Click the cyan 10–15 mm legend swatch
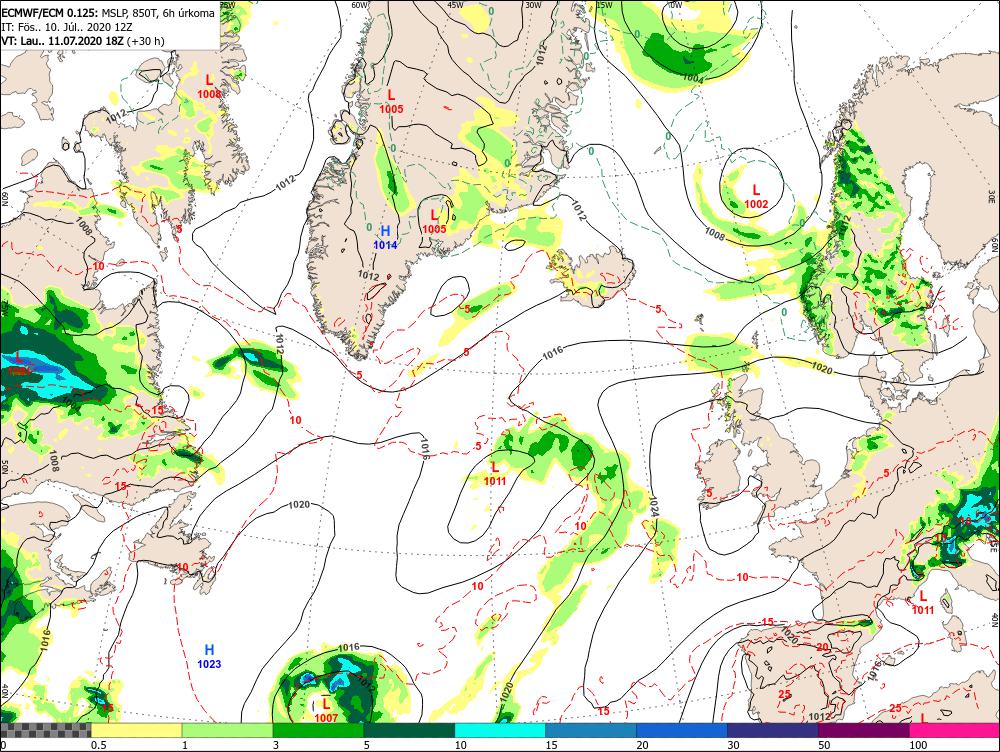1000x752 pixels. tap(500, 730)
